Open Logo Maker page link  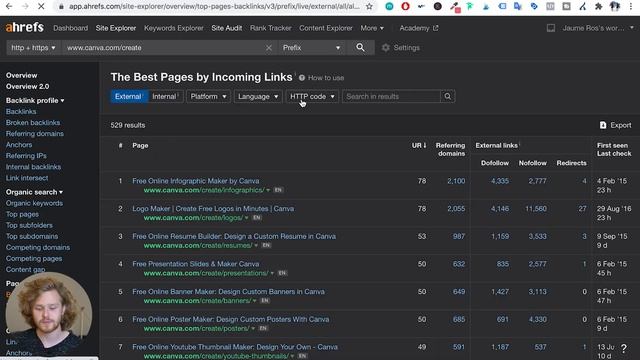[213, 209]
